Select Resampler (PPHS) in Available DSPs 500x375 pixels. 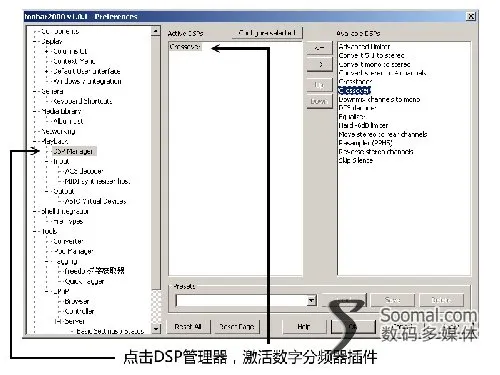coord(365,143)
